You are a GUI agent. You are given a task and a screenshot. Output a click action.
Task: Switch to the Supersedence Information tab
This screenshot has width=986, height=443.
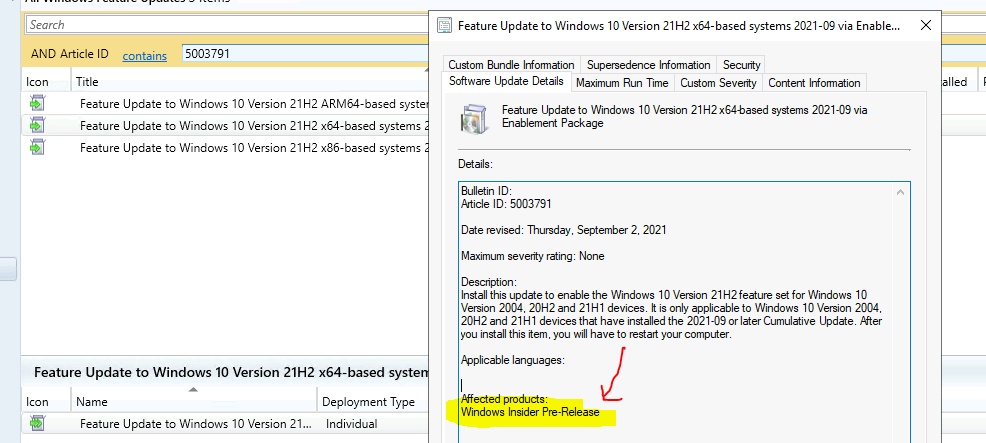(648, 65)
